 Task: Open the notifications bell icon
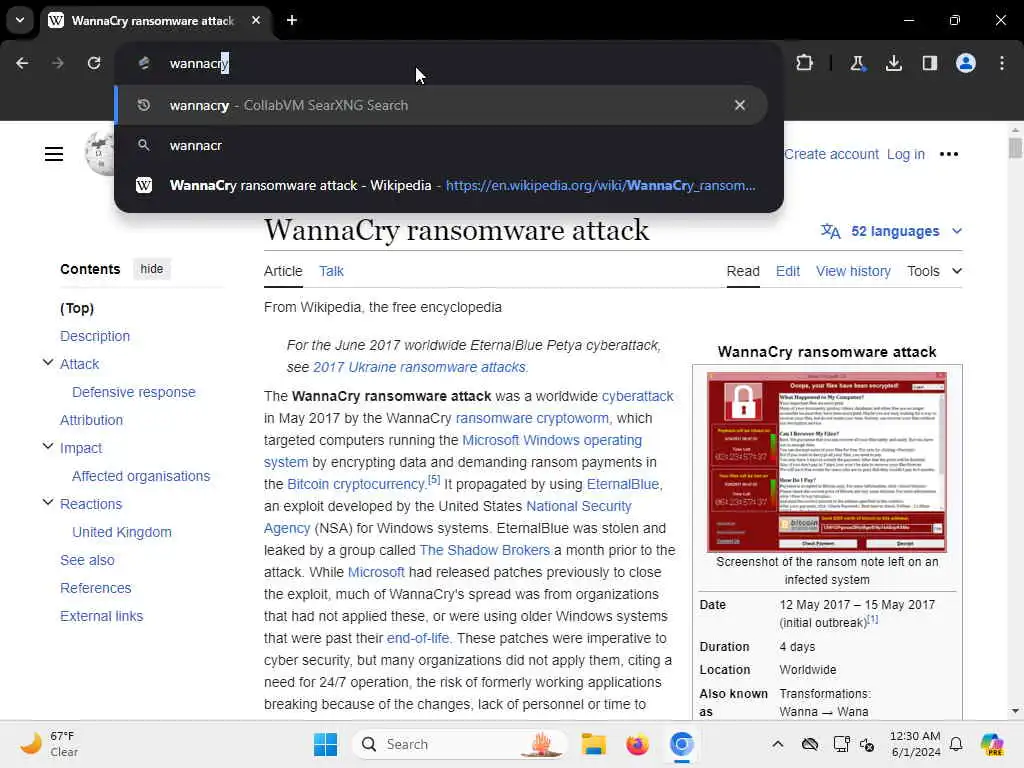click(956, 744)
